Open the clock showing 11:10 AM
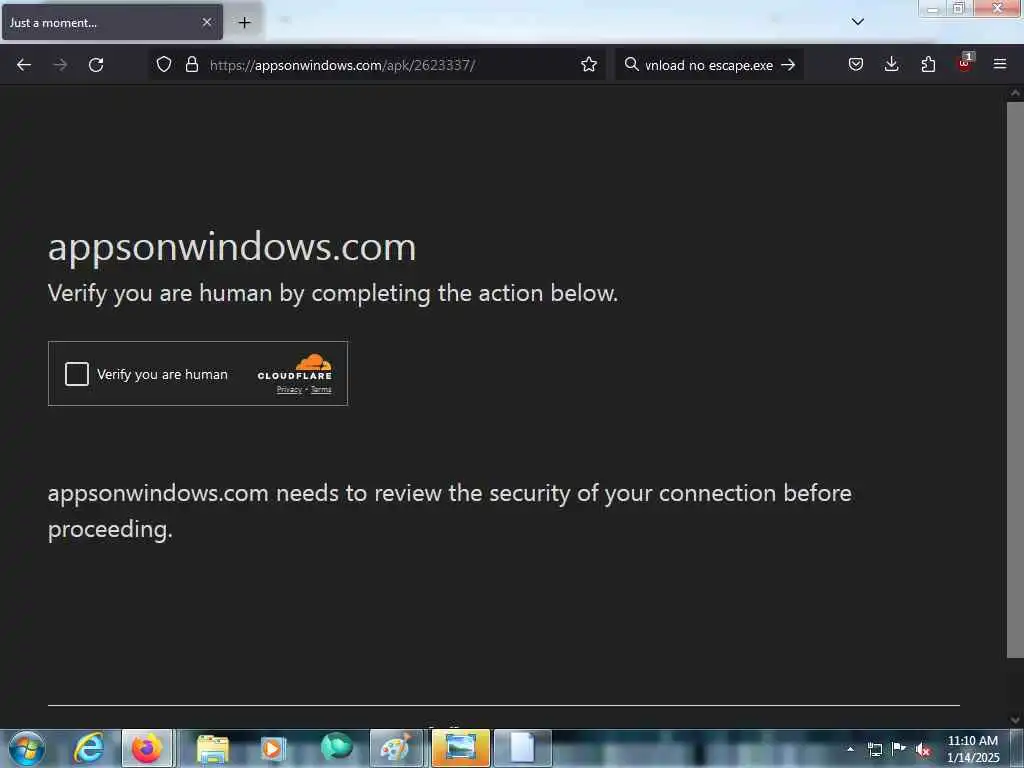1024x768 pixels. coord(972,749)
